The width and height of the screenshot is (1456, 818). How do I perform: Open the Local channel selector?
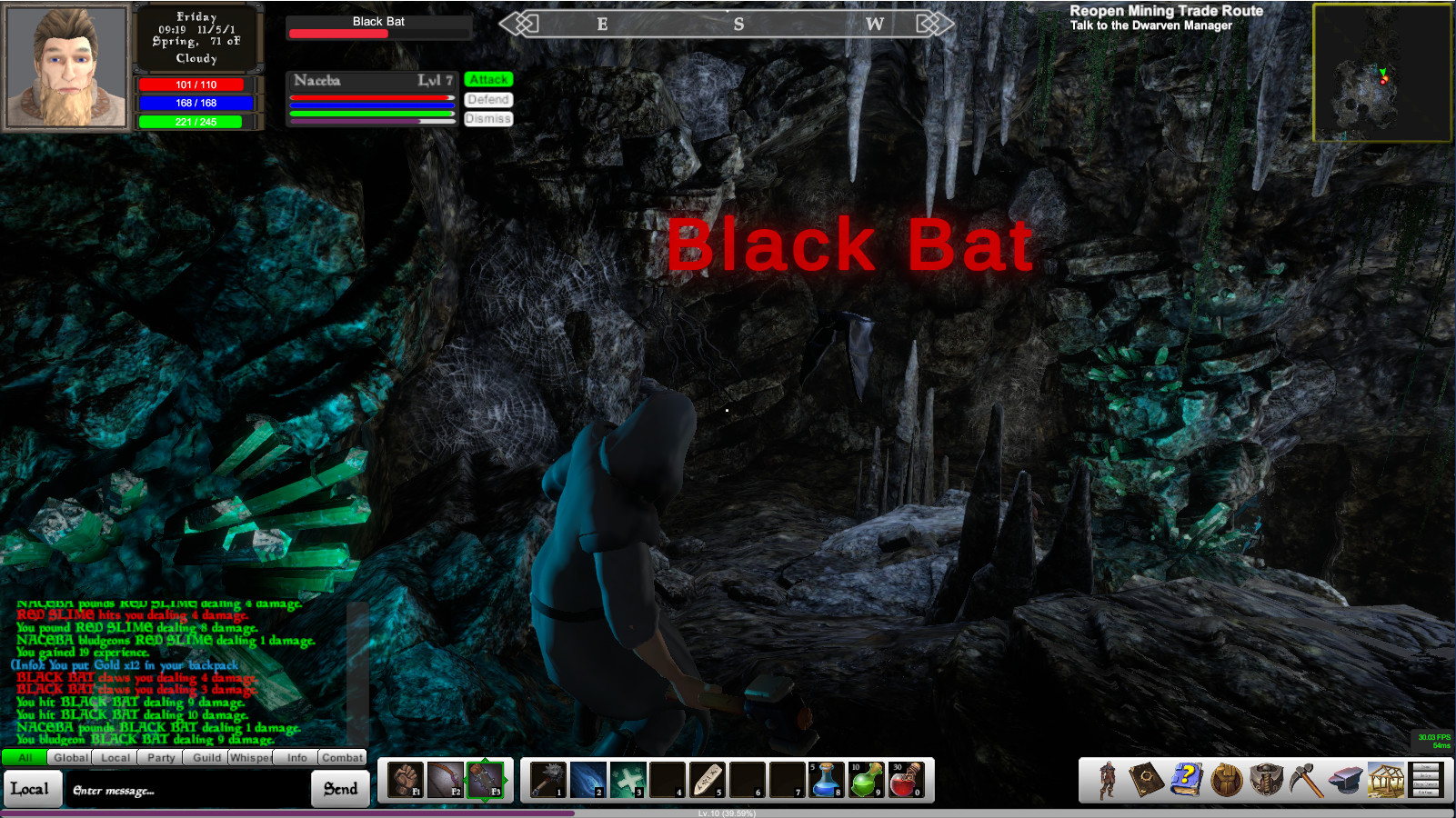(32, 789)
